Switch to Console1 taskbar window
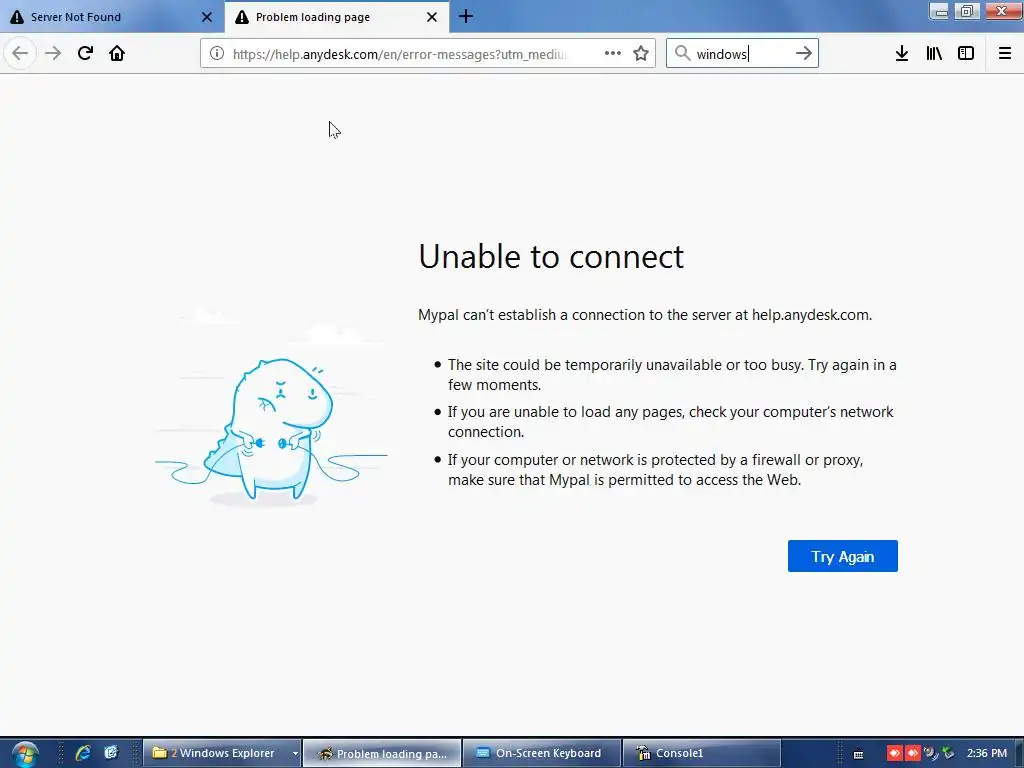This screenshot has width=1024, height=768. 701,753
